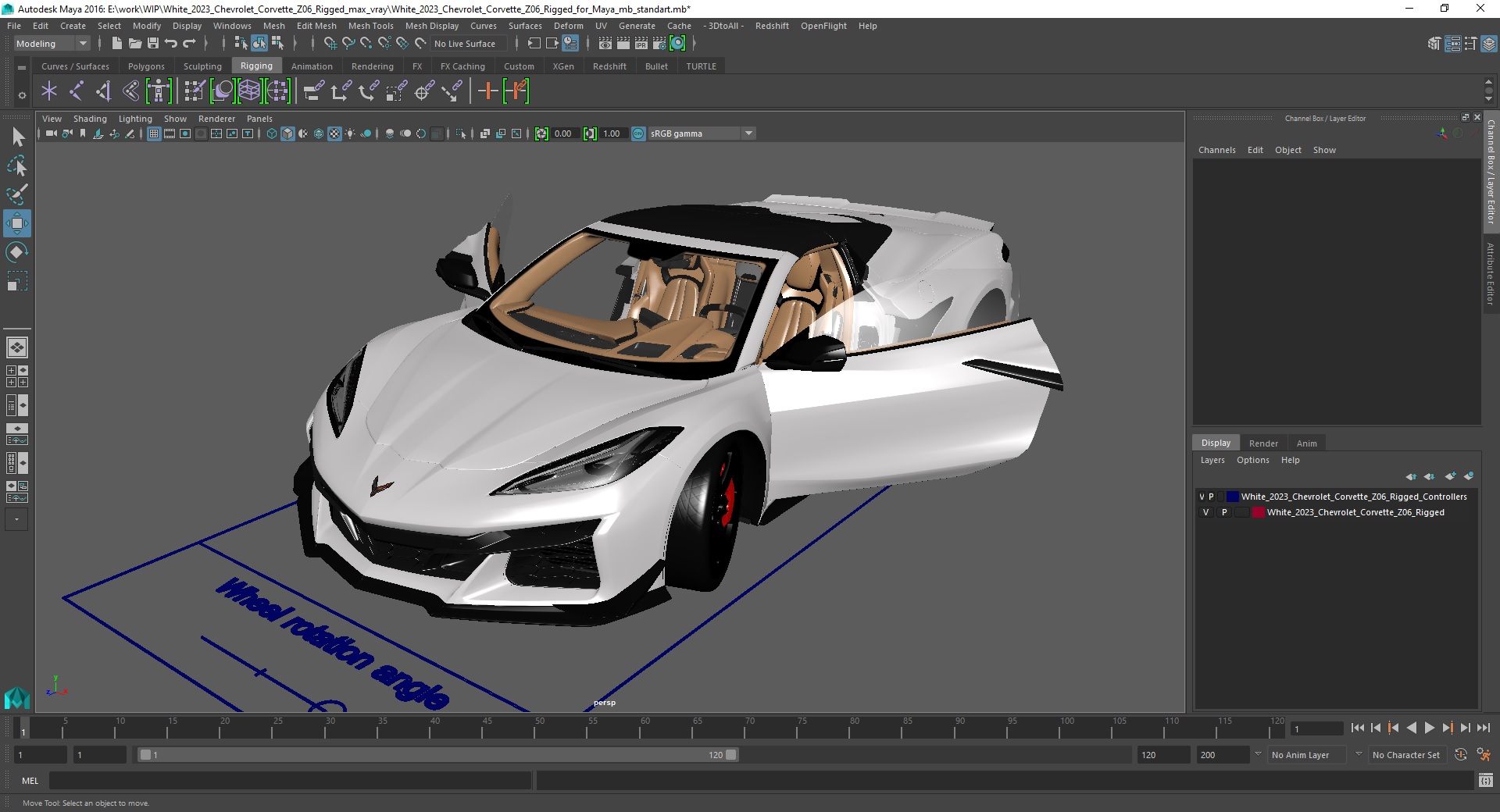The width and height of the screenshot is (1500, 812).
Task: Open the Mesh Tools menu
Action: pos(370,26)
